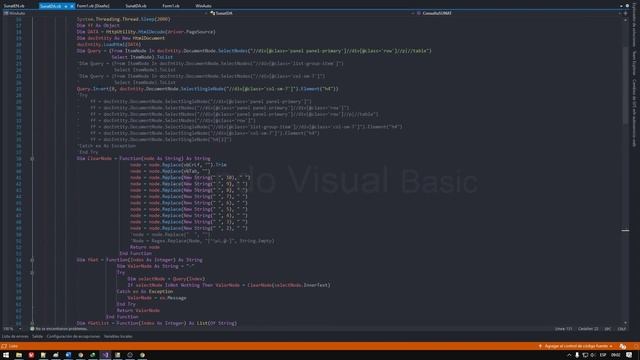
Task: Open the ConsultaSUNAT member navigation dropdown
Action: click(x=518, y=13)
